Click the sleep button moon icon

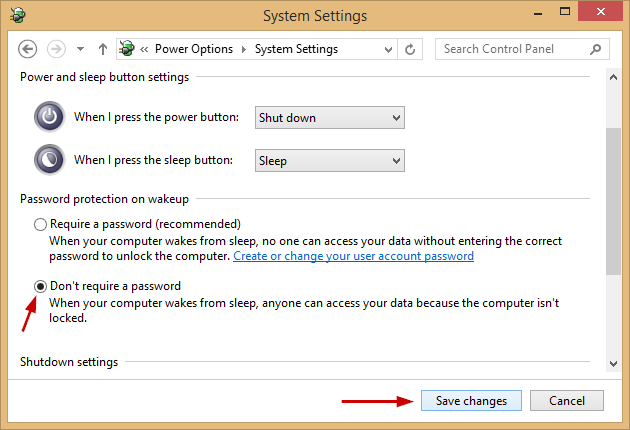coord(49,160)
